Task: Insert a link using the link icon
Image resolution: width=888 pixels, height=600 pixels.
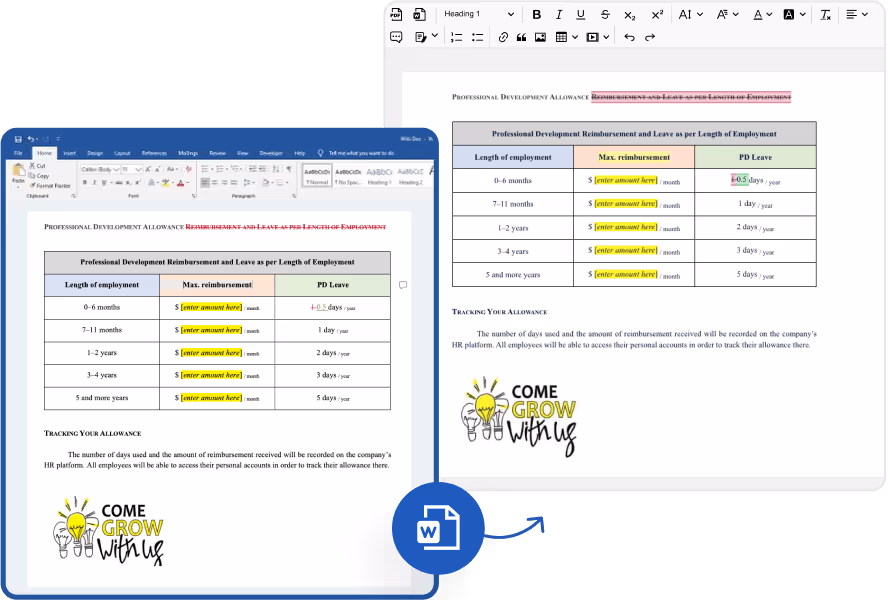Action: pos(503,37)
